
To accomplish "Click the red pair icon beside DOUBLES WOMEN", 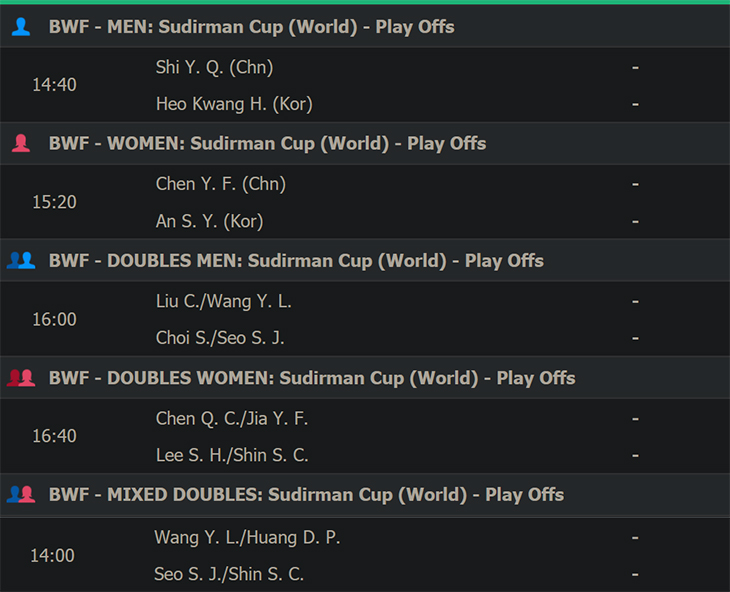I will (x=21, y=377).
